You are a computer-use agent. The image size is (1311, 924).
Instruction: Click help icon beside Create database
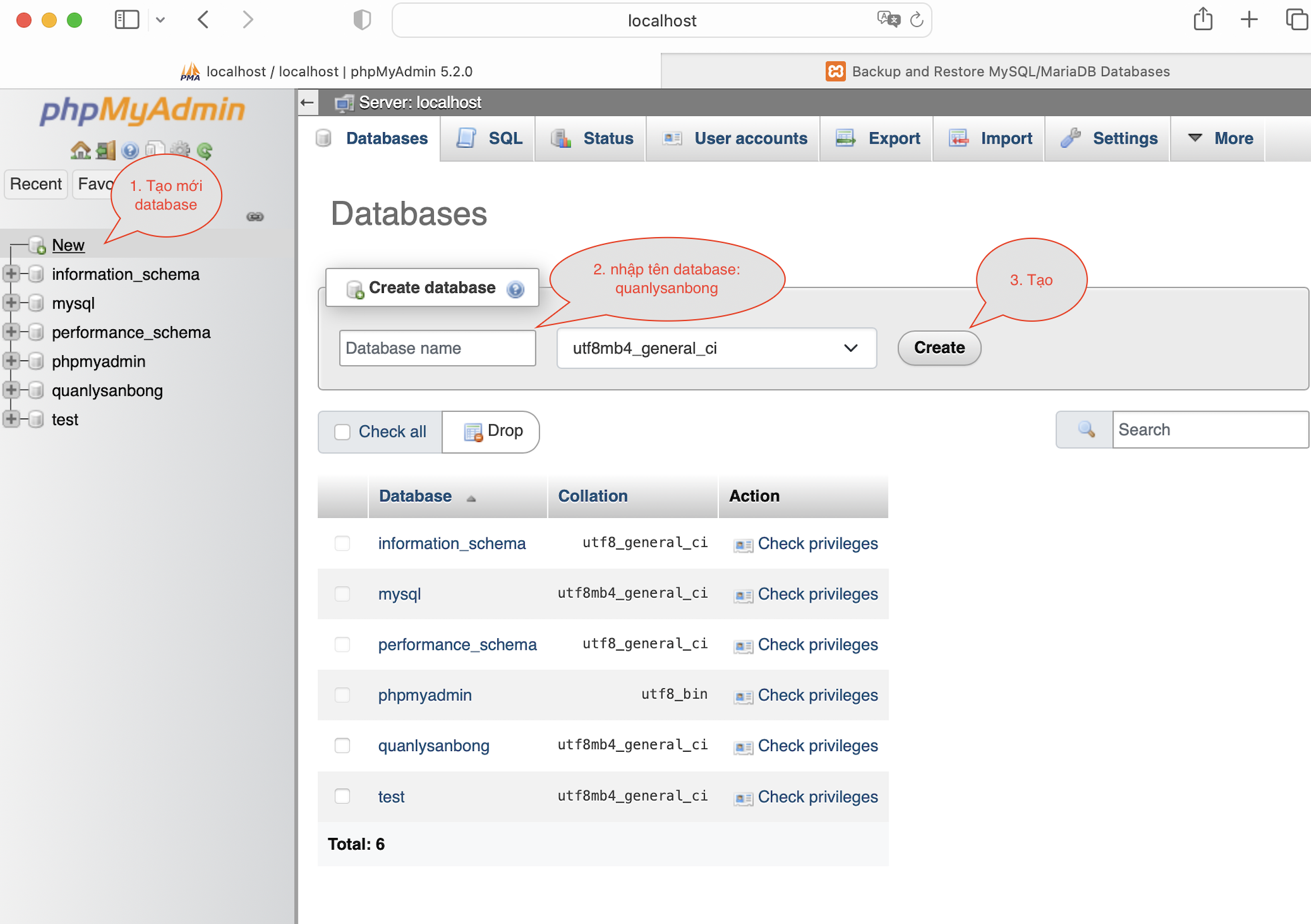[515, 289]
